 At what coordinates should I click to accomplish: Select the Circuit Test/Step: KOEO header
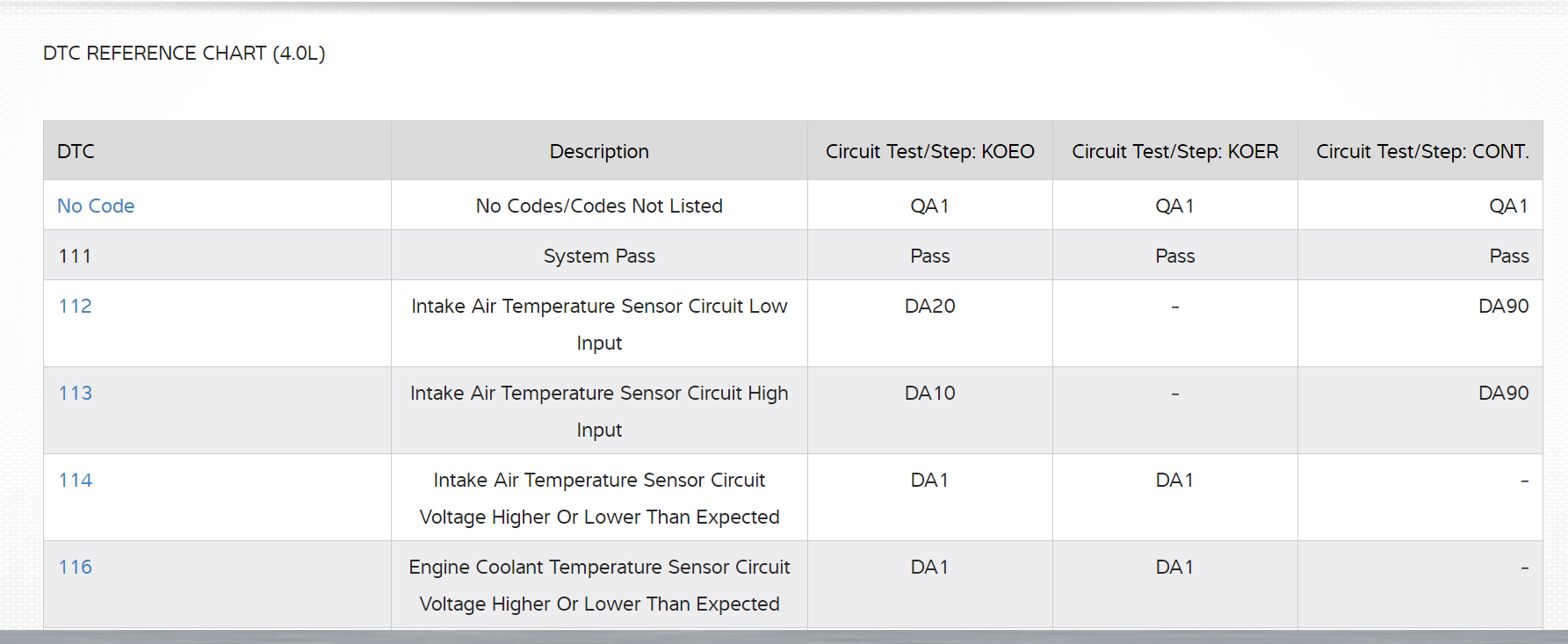point(929,151)
